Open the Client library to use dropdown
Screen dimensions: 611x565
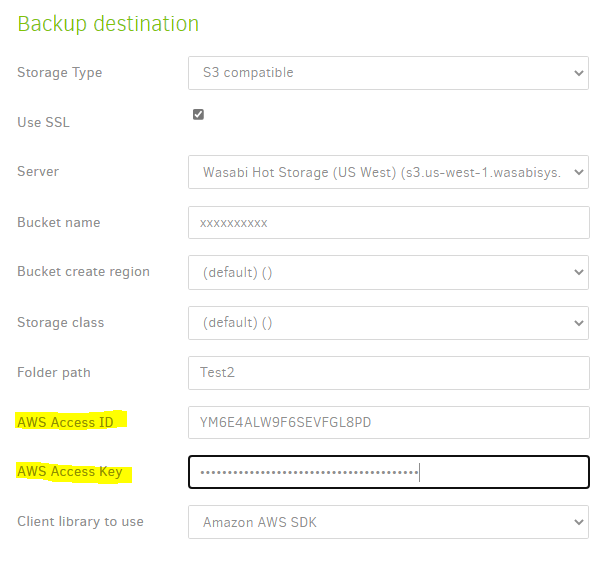click(388, 522)
